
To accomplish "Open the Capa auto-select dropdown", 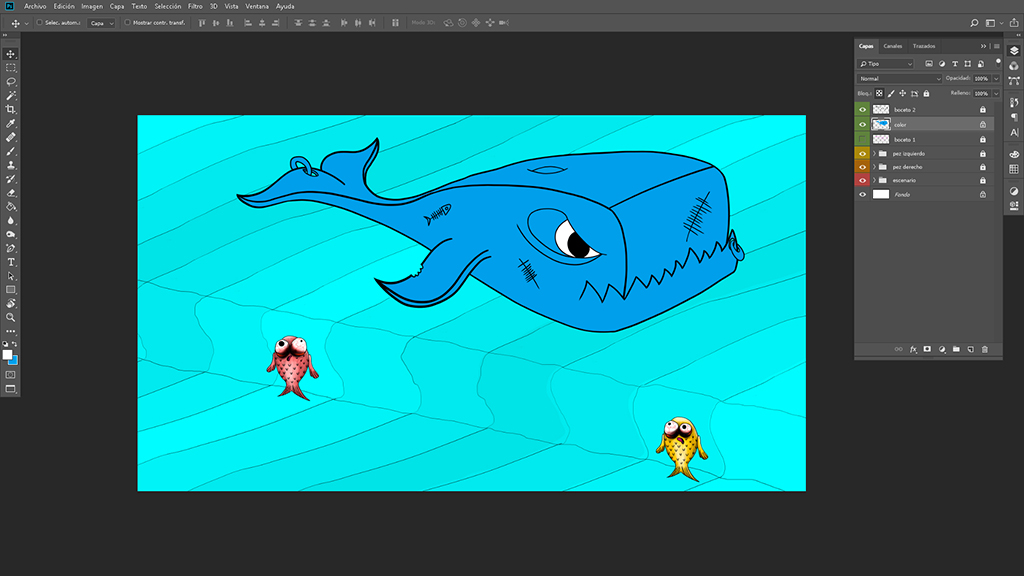I will tap(101, 22).
